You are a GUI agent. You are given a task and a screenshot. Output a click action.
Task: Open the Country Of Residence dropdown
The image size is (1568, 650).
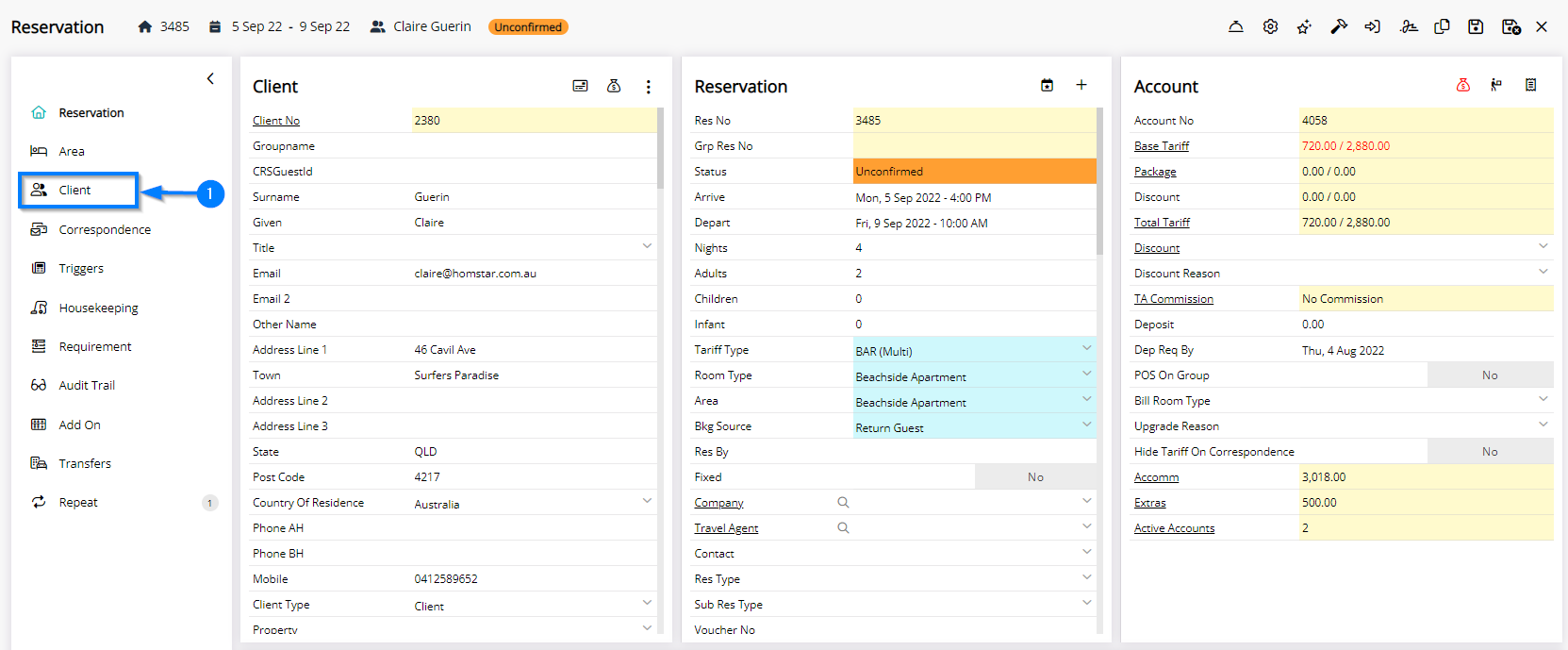pyautogui.click(x=647, y=501)
